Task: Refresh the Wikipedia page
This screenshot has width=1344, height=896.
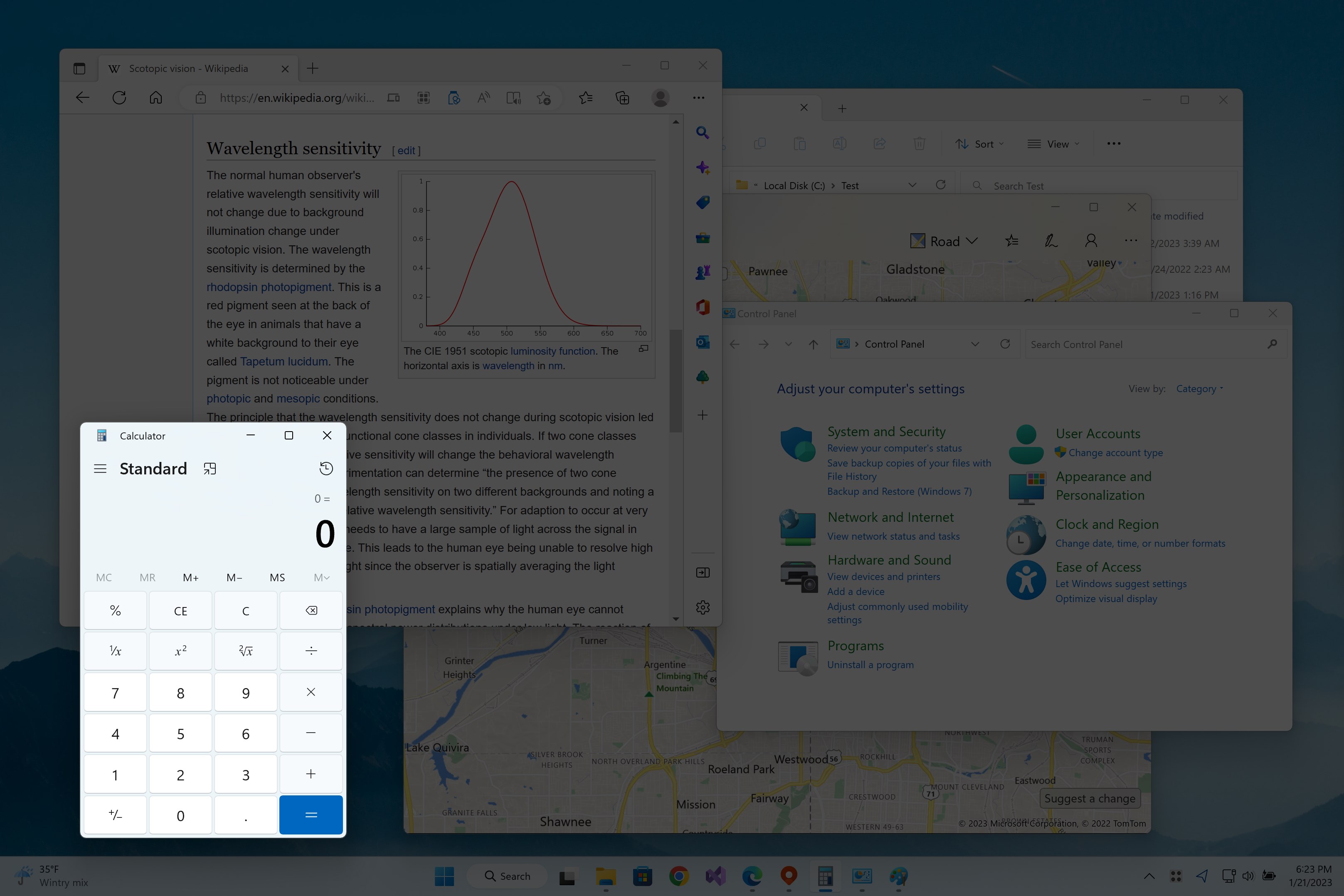Action: click(119, 98)
